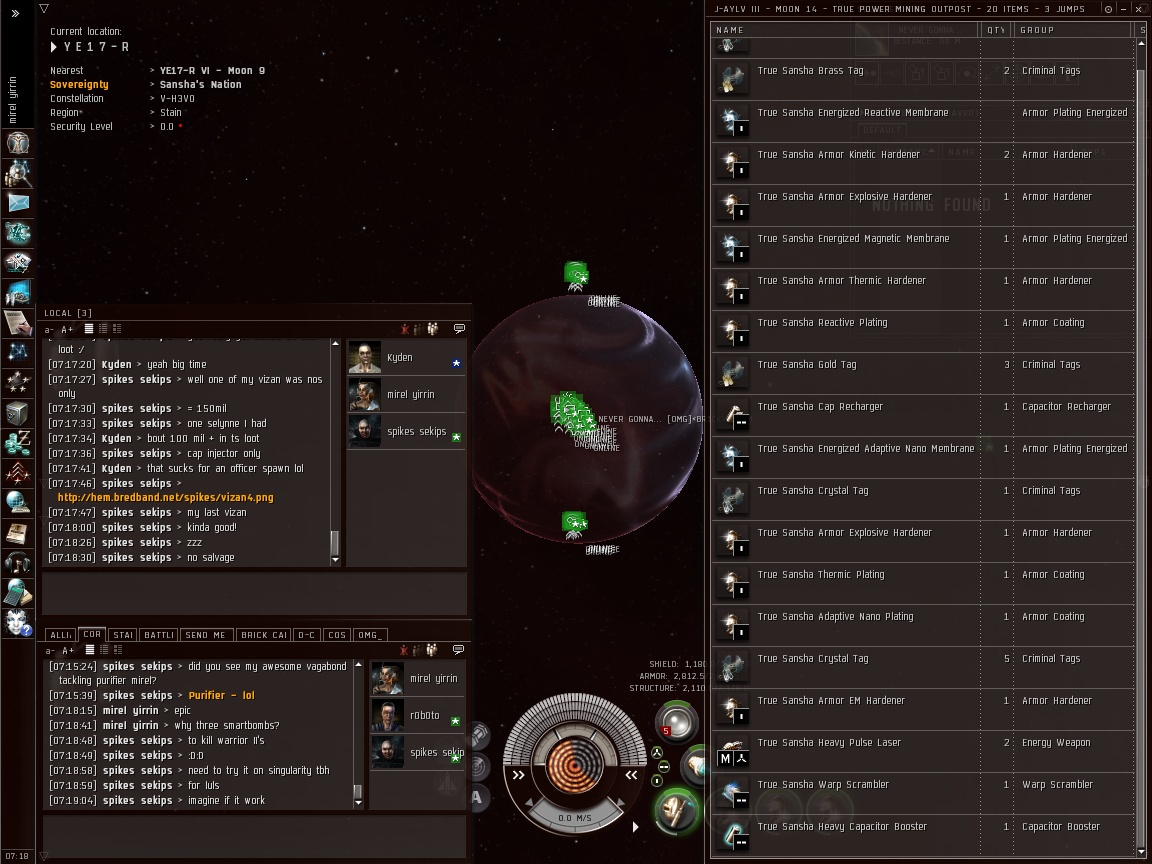The height and width of the screenshot is (864, 1152).
Task: Open the hem.bredband.net vizan4.png link
Action: (165, 497)
